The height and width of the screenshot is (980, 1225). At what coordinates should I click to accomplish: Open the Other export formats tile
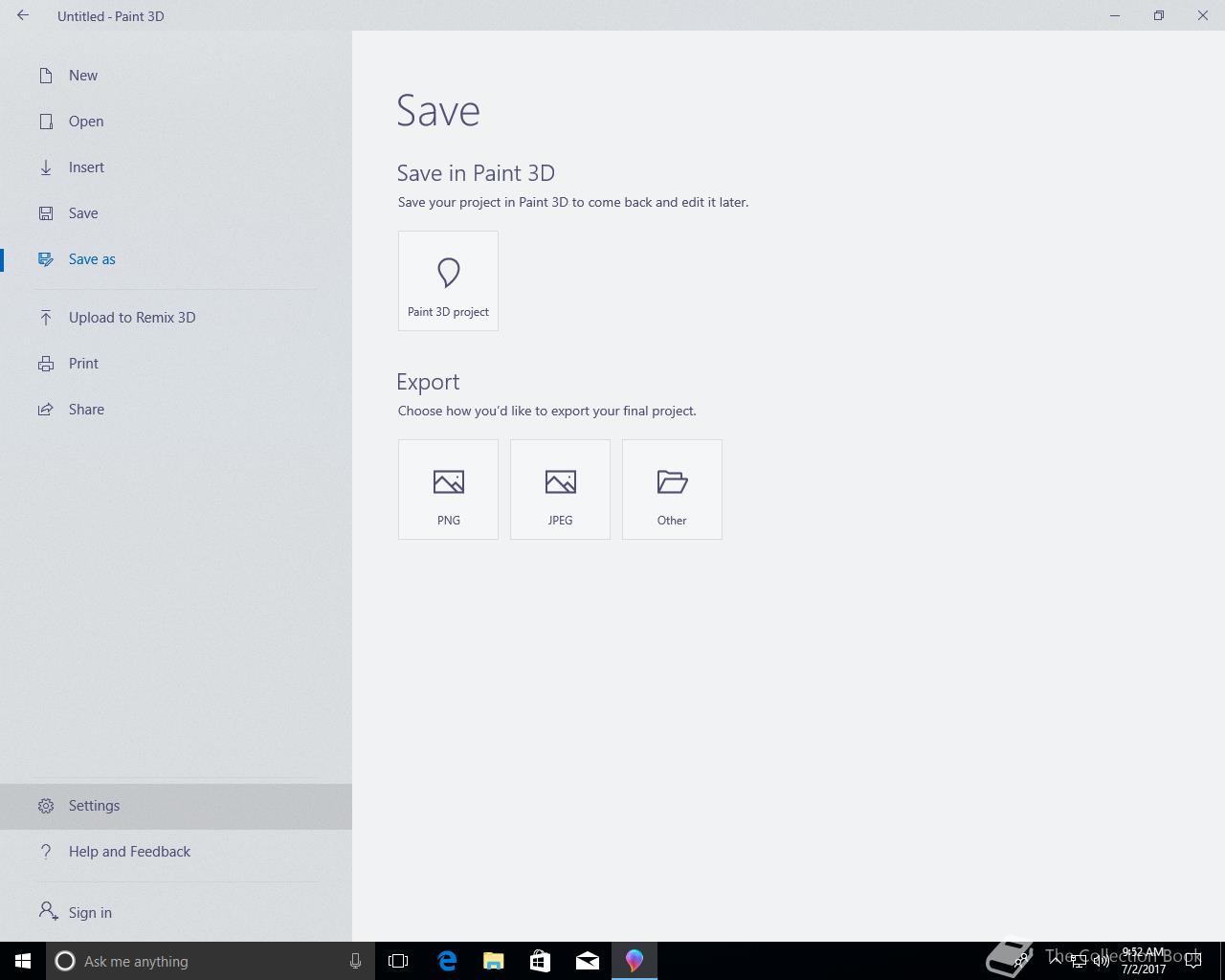(672, 489)
